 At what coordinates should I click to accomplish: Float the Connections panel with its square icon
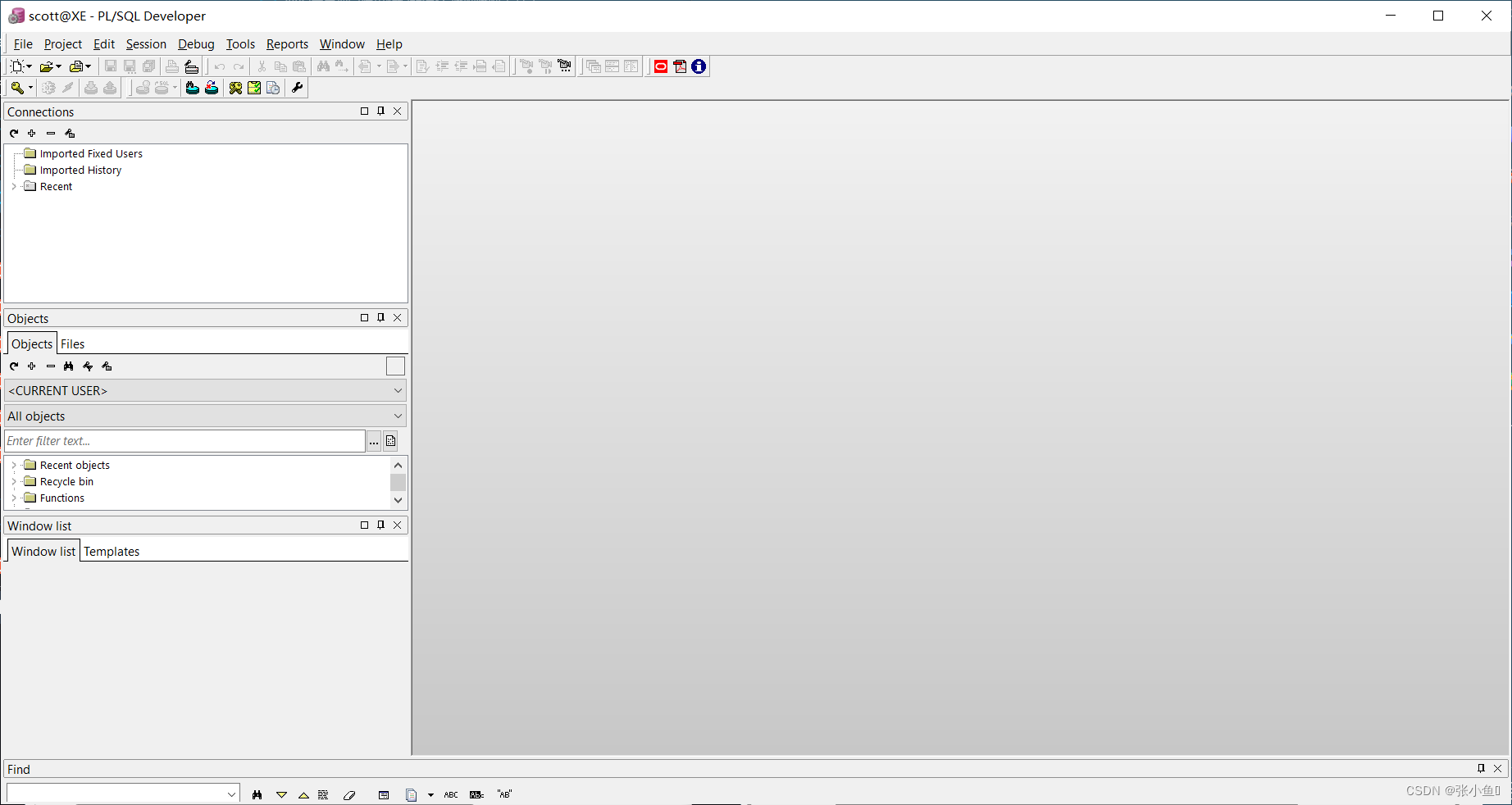(365, 111)
